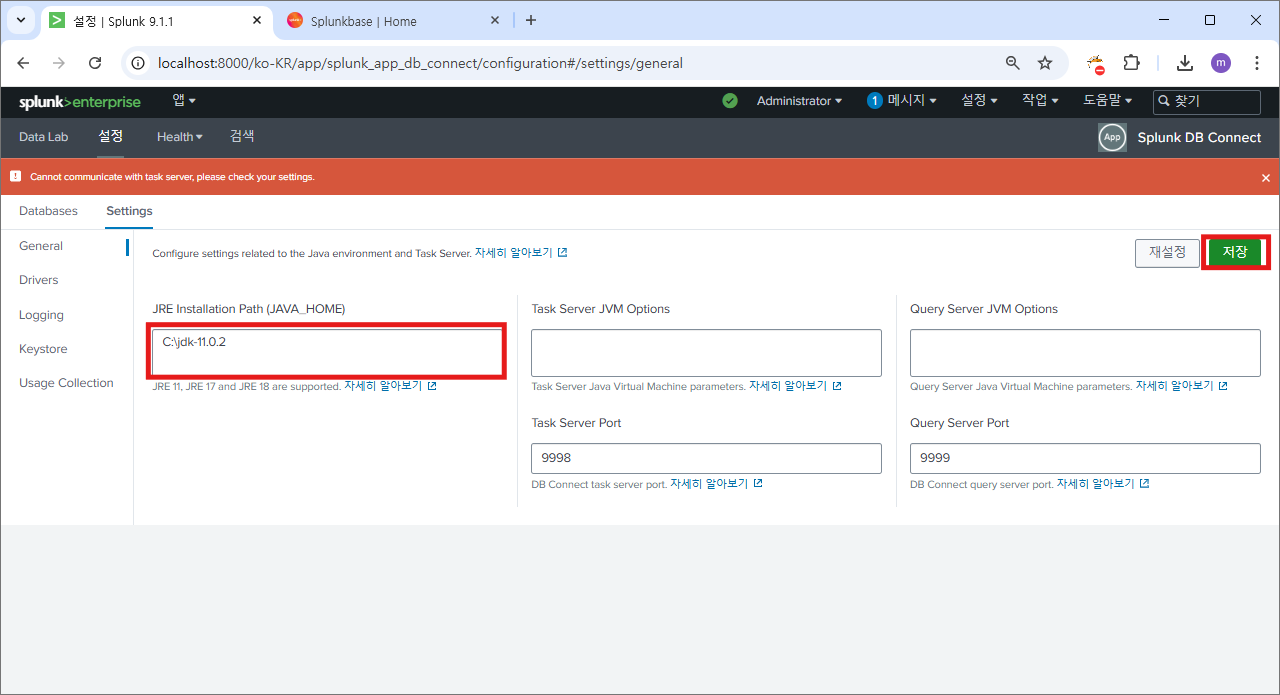The width and height of the screenshot is (1280, 695).
Task: Open 검색 in the app navigation
Action: 242,136
